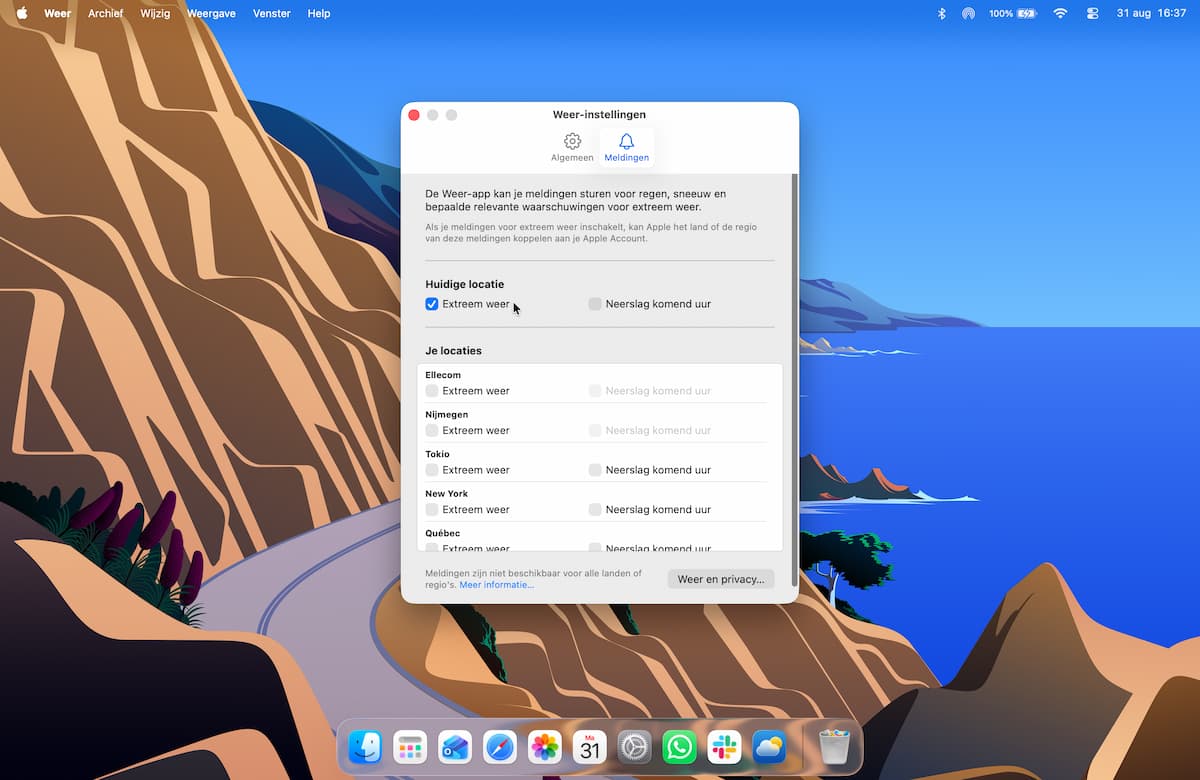Viewport: 1200px width, 780px height.
Task: Click the settings window vertical scrollbar
Action: click(x=795, y=380)
